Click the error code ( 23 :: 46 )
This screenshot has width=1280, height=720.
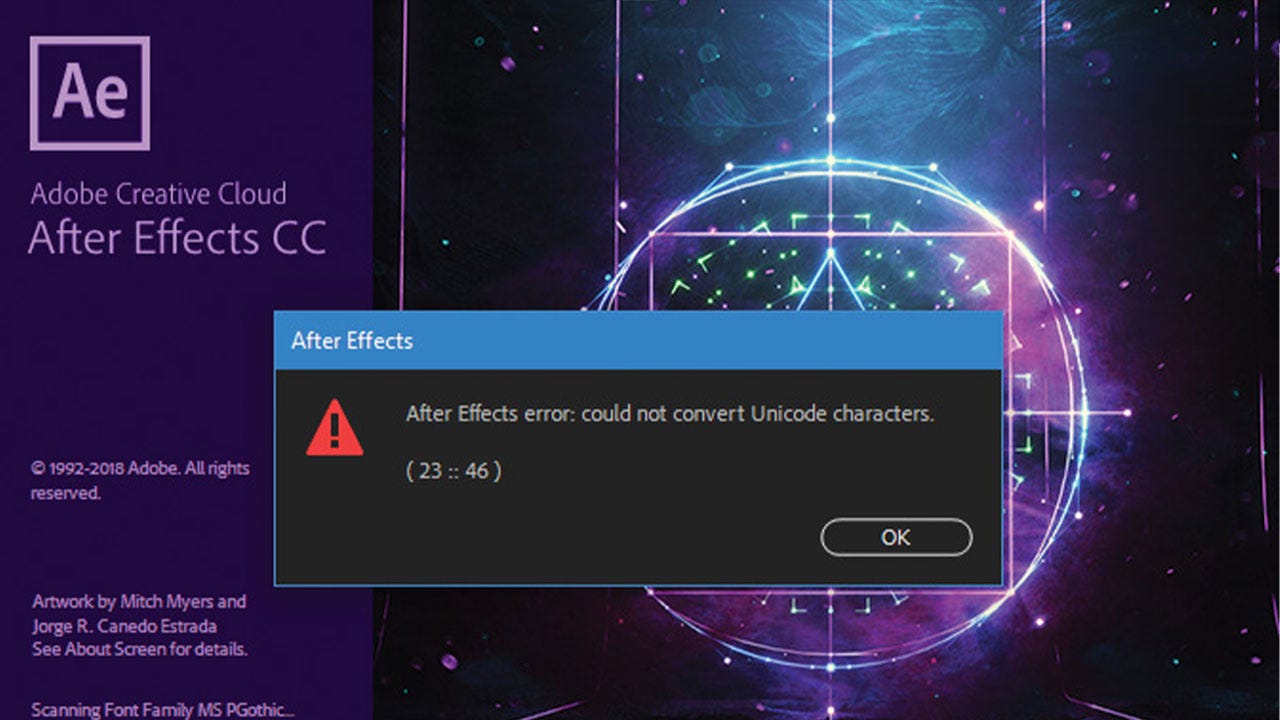[x=454, y=470]
